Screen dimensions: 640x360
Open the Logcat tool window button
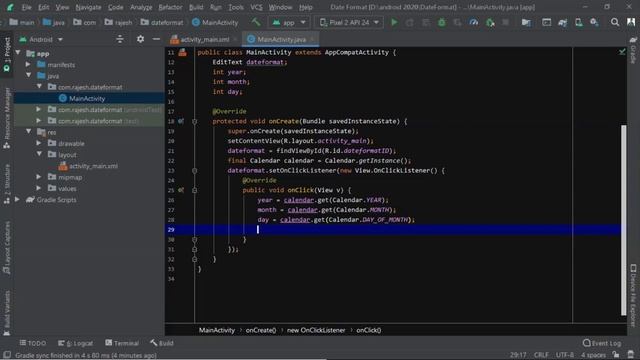[76, 343]
